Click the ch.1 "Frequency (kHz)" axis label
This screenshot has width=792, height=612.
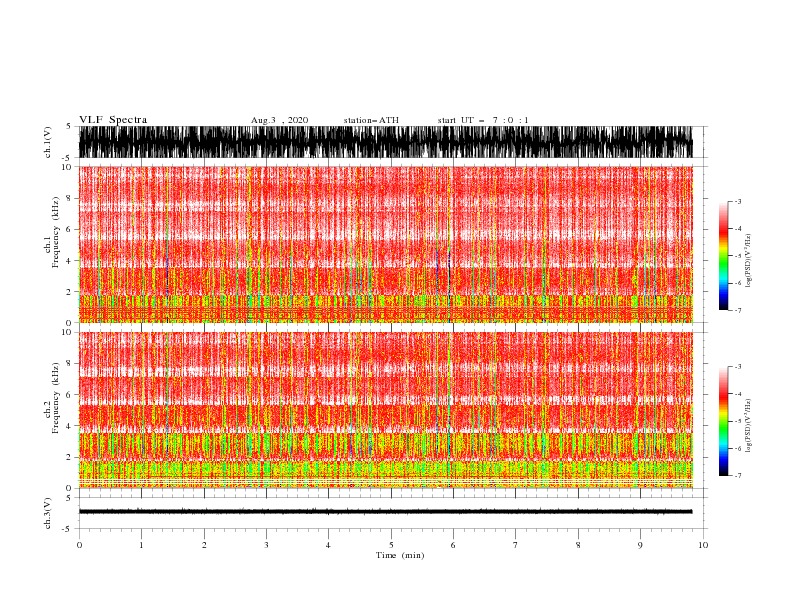56,232
